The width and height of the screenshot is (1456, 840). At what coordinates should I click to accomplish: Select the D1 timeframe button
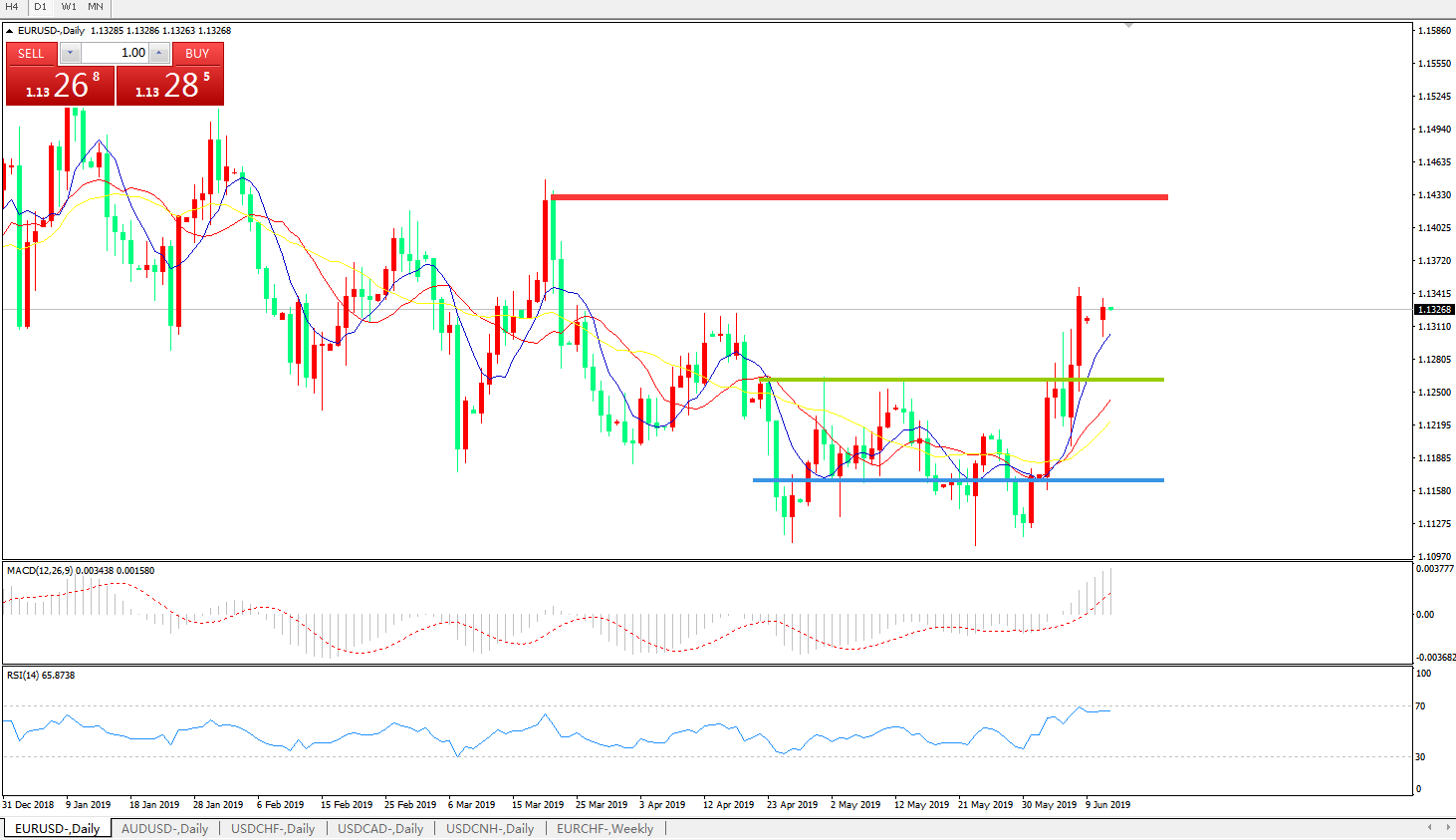[41, 7]
